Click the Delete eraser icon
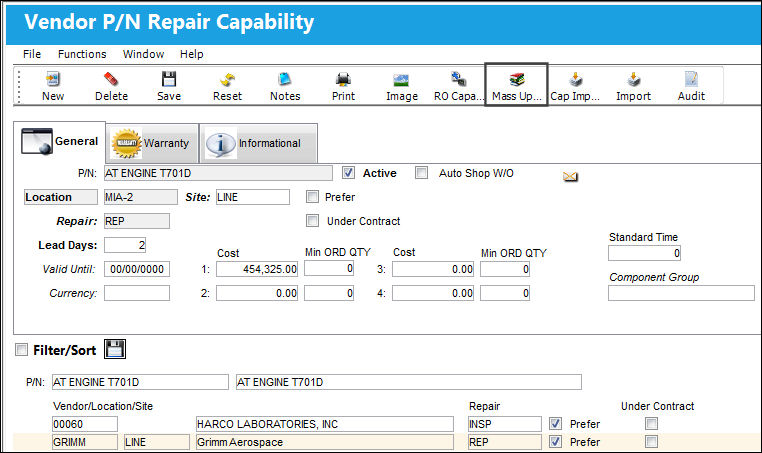 click(x=111, y=79)
